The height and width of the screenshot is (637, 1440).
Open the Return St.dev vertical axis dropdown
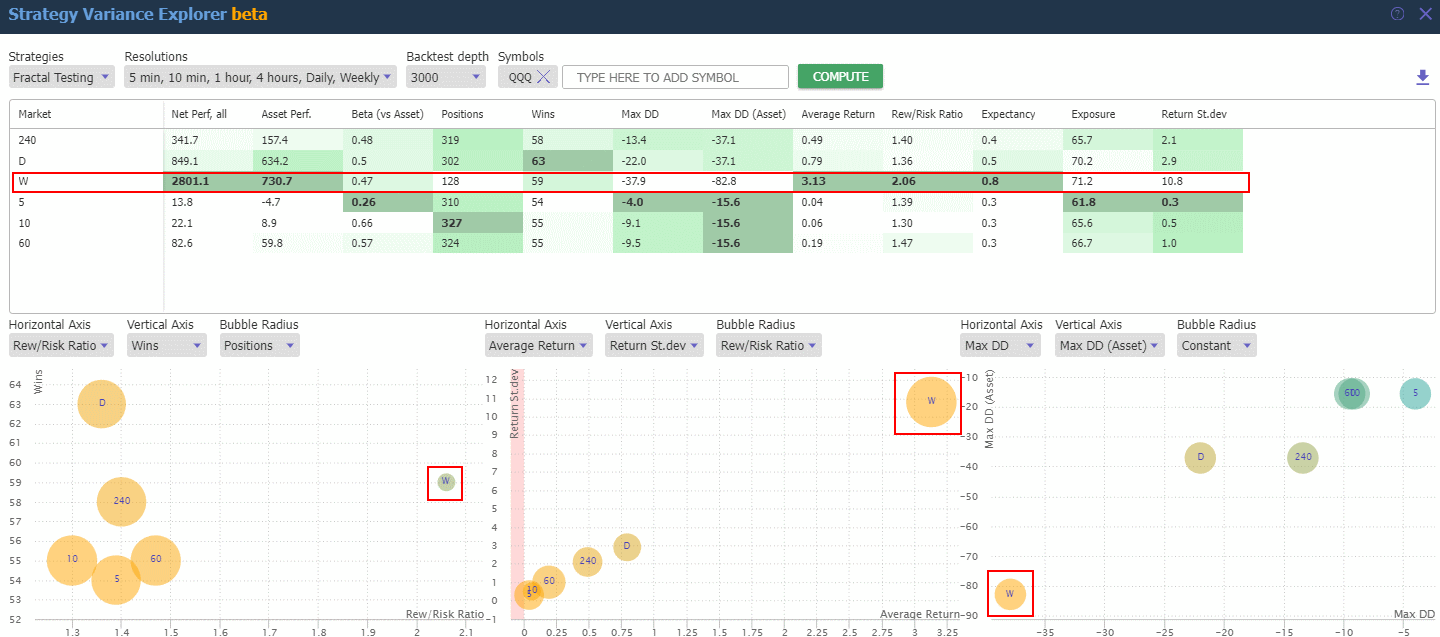click(654, 345)
